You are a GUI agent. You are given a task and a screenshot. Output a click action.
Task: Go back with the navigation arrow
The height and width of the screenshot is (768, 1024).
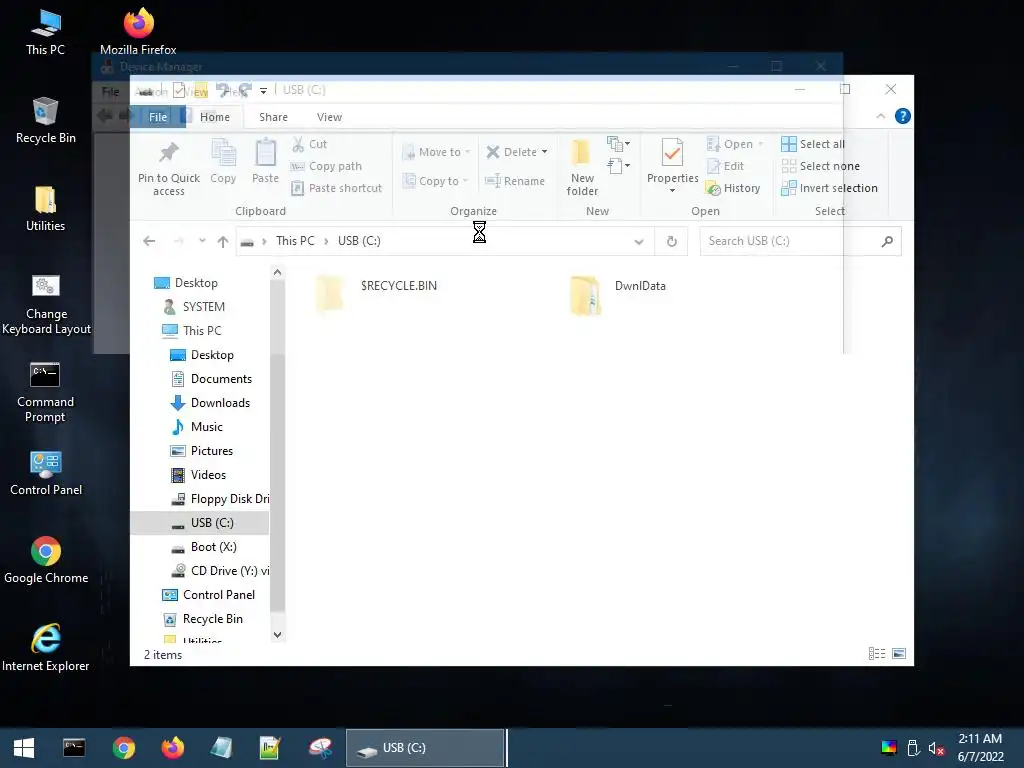point(149,242)
